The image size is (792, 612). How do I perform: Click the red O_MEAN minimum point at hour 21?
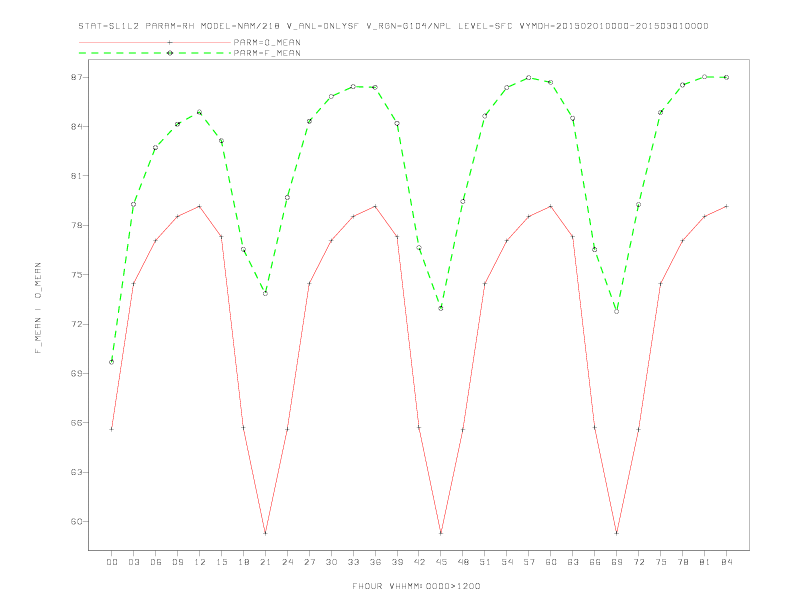265,533
